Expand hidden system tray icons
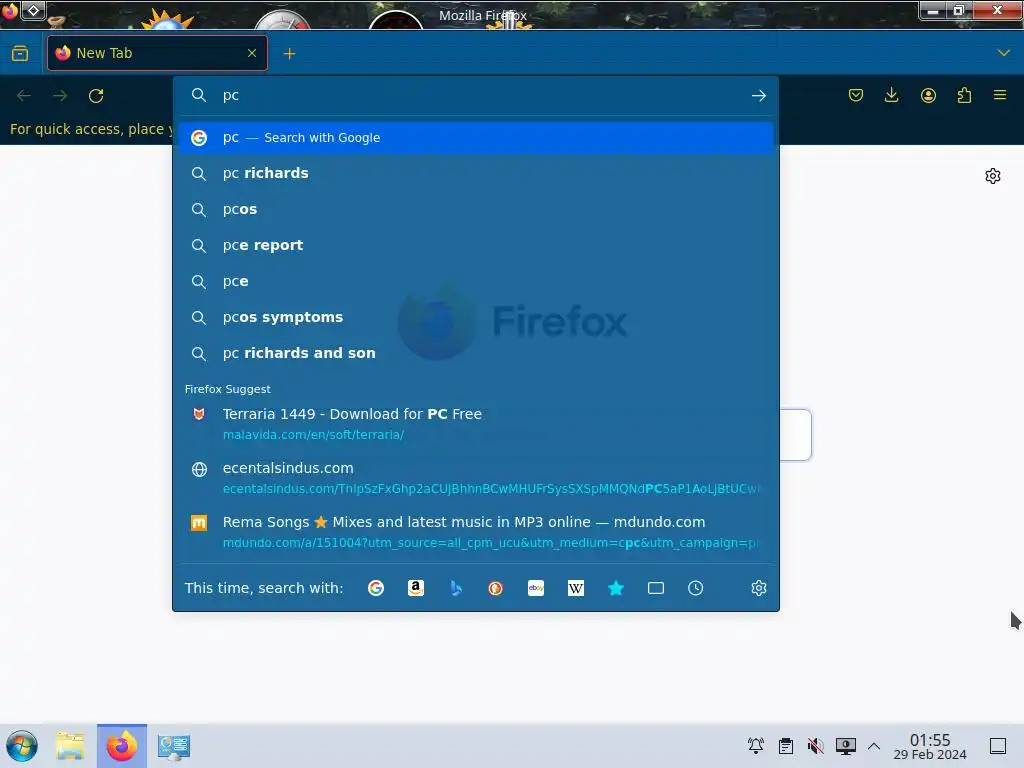The height and width of the screenshot is (768, 1024). pos(874,746)
